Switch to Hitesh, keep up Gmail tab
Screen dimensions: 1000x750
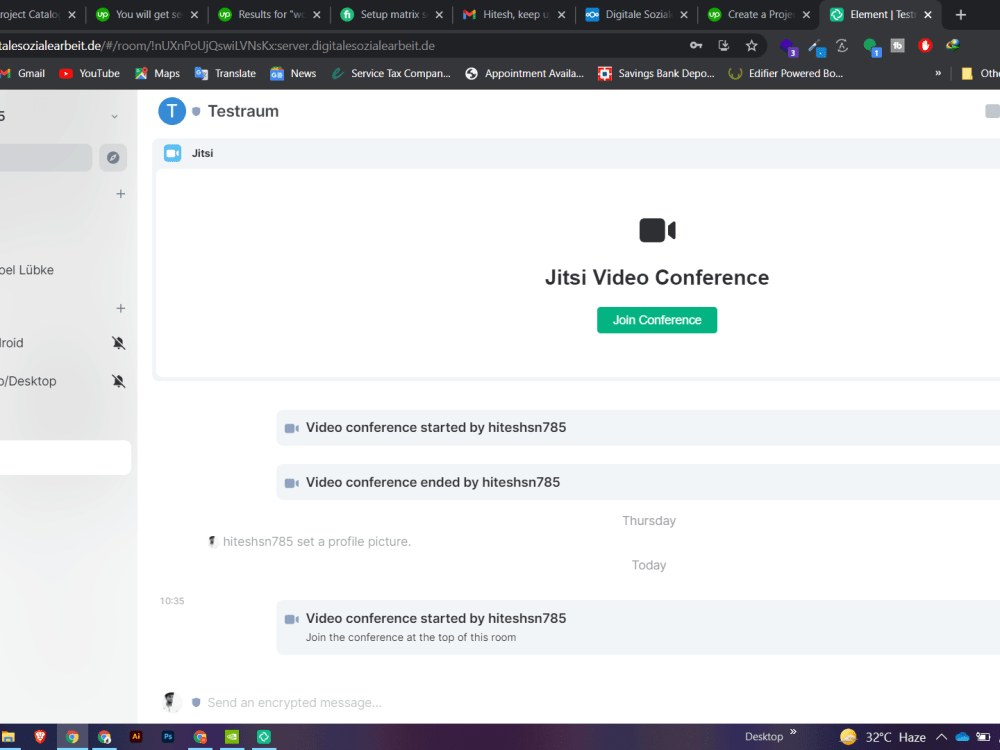tap(514, 14)
